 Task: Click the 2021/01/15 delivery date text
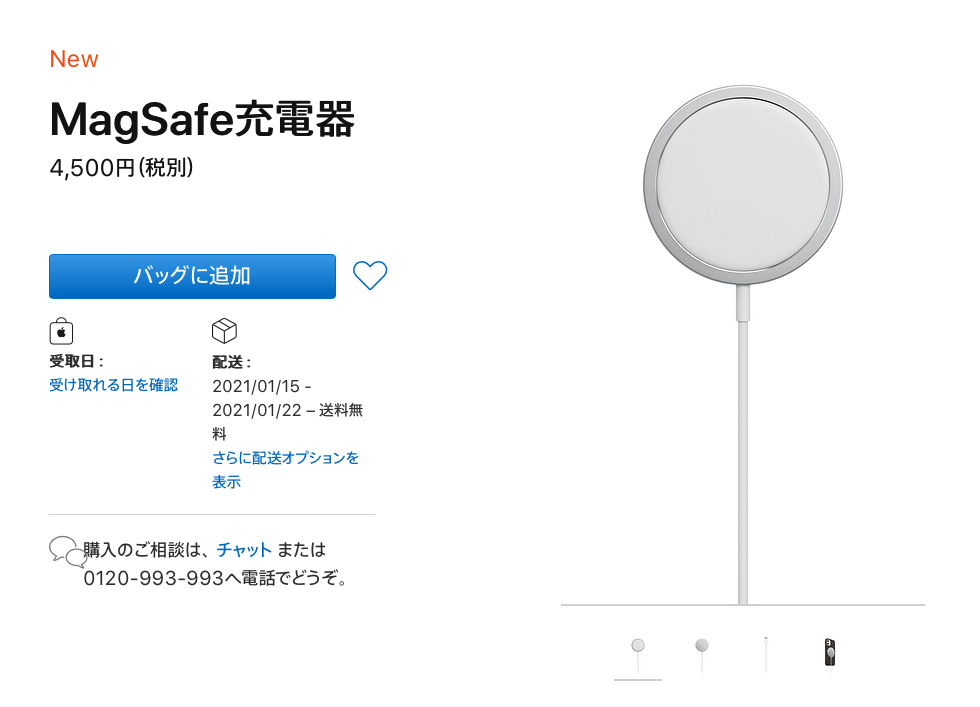click(256, 386)
